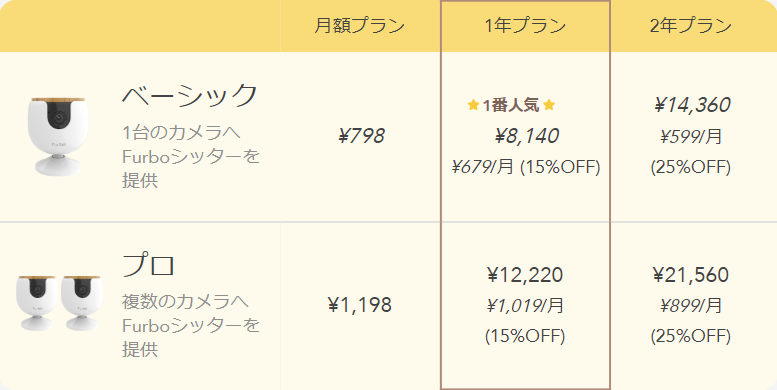Click ¥679/月 (15%OFF) text in Basic

click(x=526, y=167)
